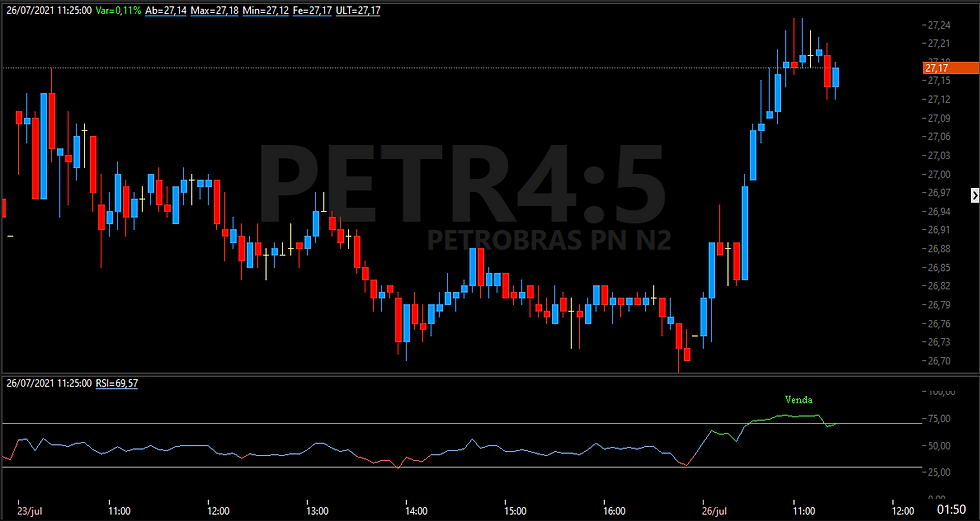Click the 13:00 time axis label

pyautogui.click(x=318, y=510)
